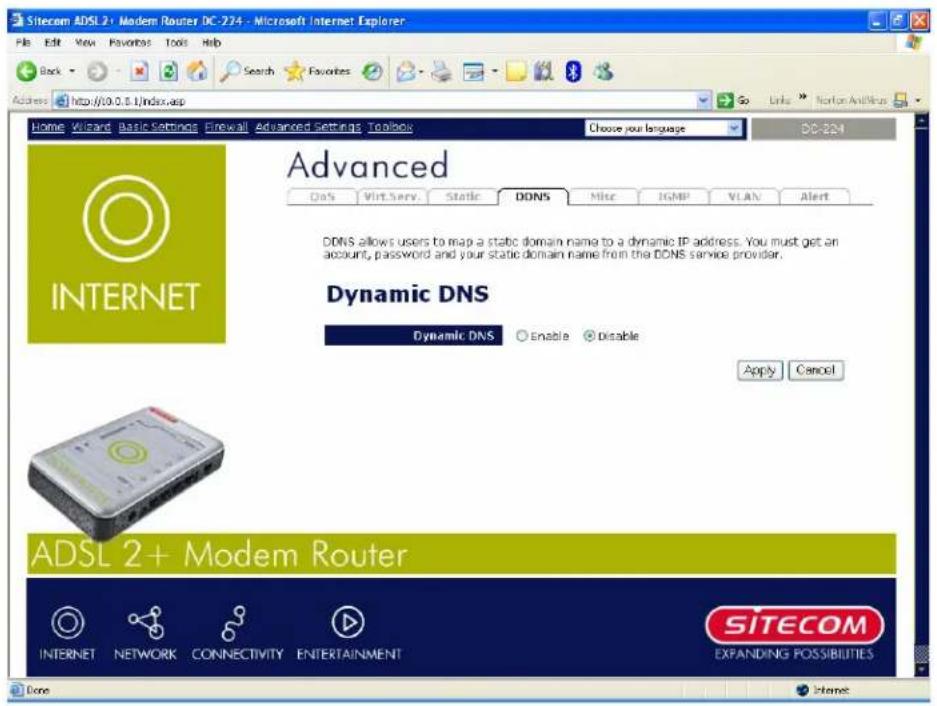Stop page loading with red X icon
937x706 pixels.
(x=140, y=71)
